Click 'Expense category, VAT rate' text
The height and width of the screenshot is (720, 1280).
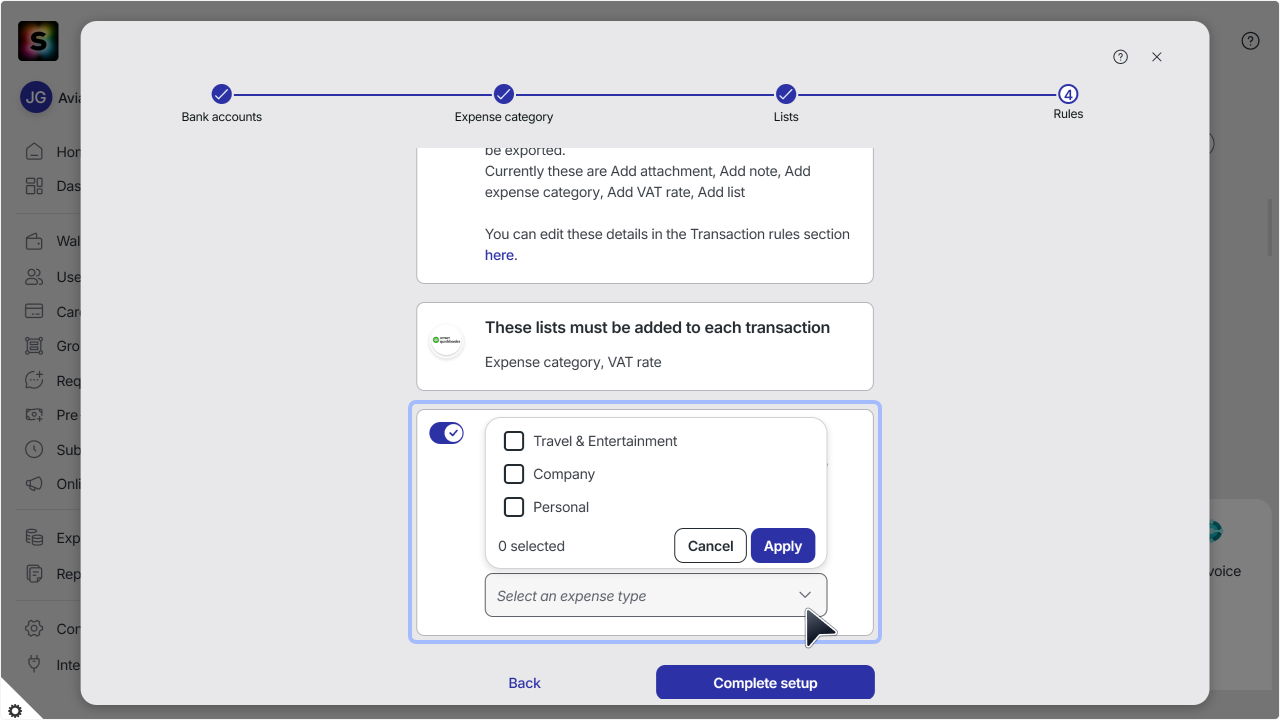pyautogui.click(x=573, y=362)
